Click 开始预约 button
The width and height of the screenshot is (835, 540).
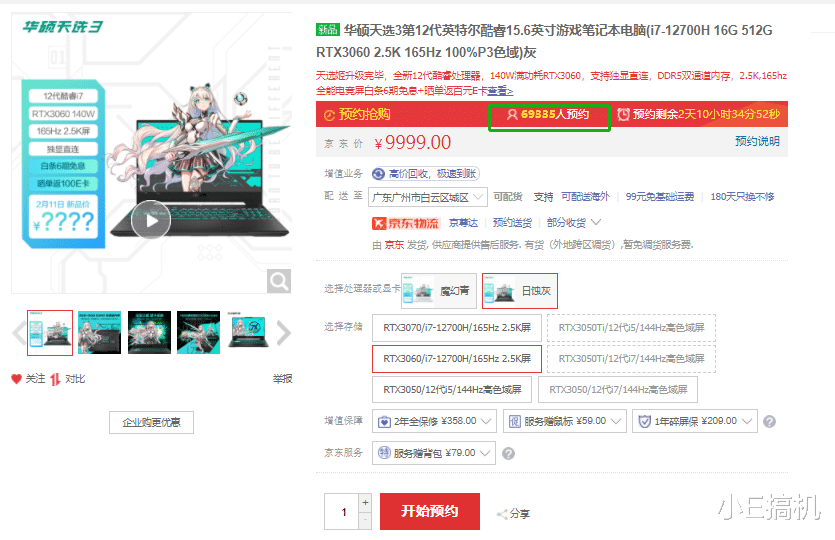[430, 511]
